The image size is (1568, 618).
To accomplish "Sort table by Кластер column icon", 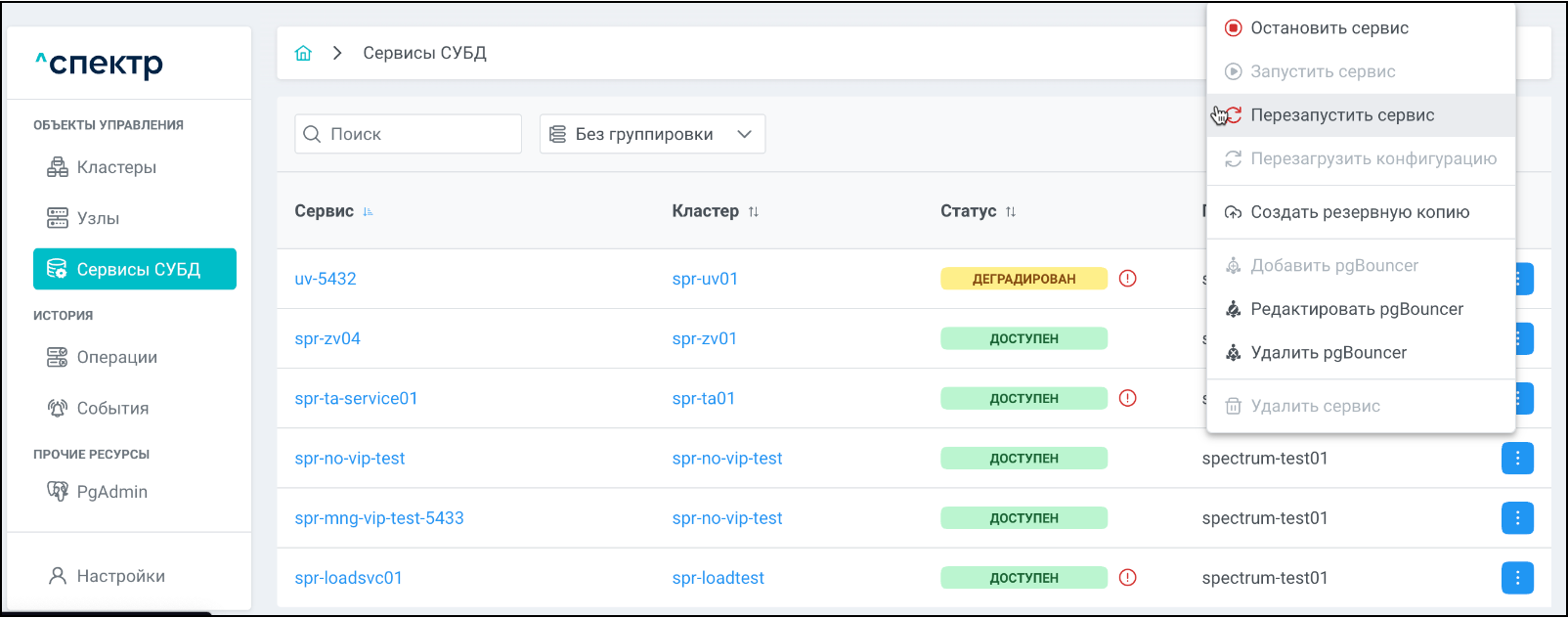I will click(754, 212).
